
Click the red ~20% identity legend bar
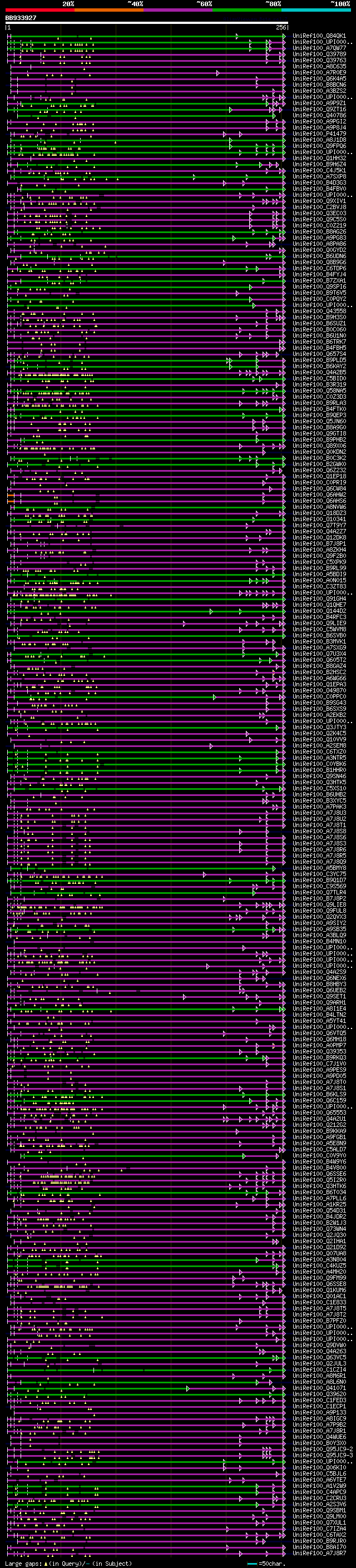(x=39, y=10)
